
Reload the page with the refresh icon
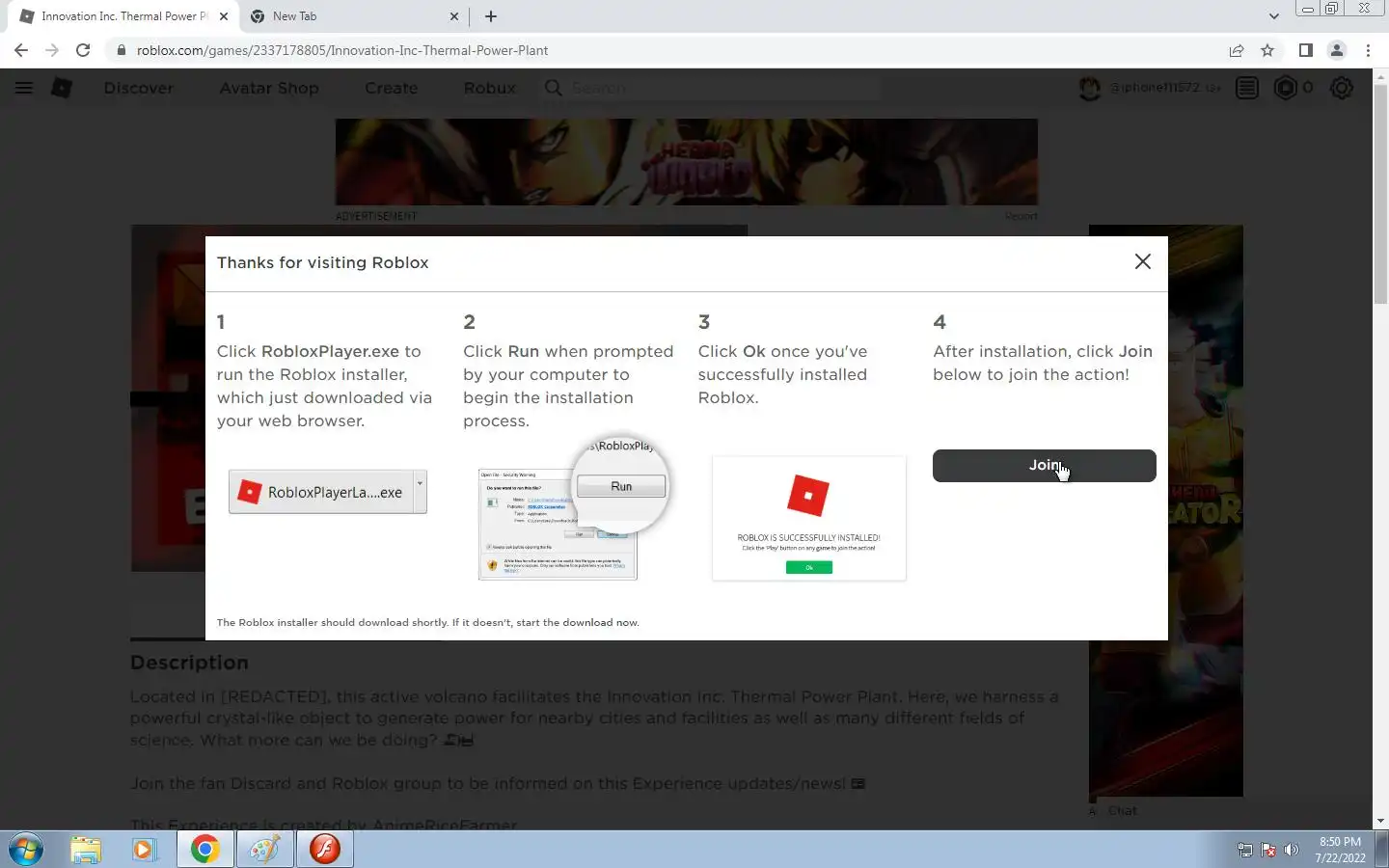[83, 50]
